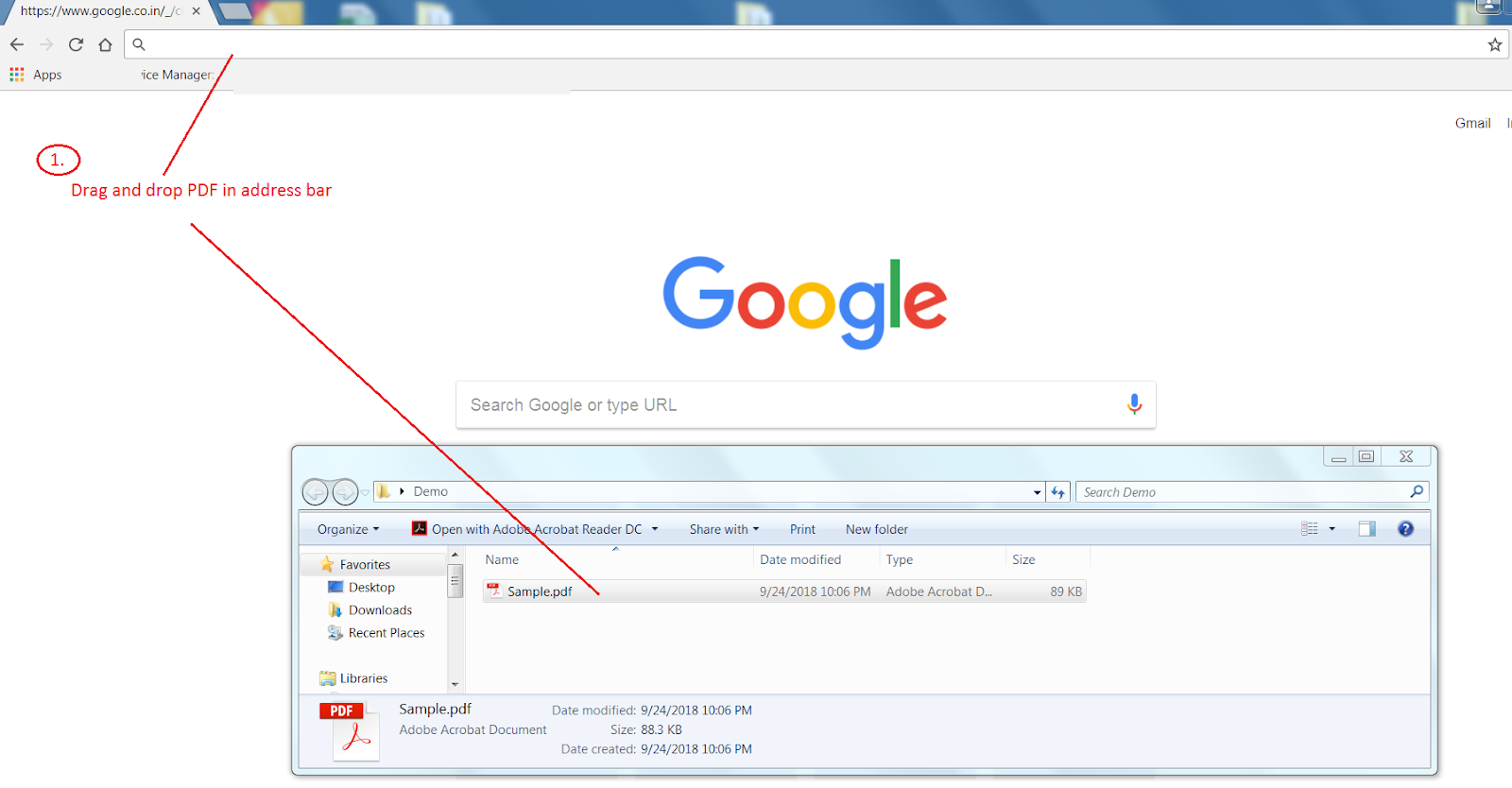Click the Google logo
This screenshot has width=1512, height=788.
point(805,301)
